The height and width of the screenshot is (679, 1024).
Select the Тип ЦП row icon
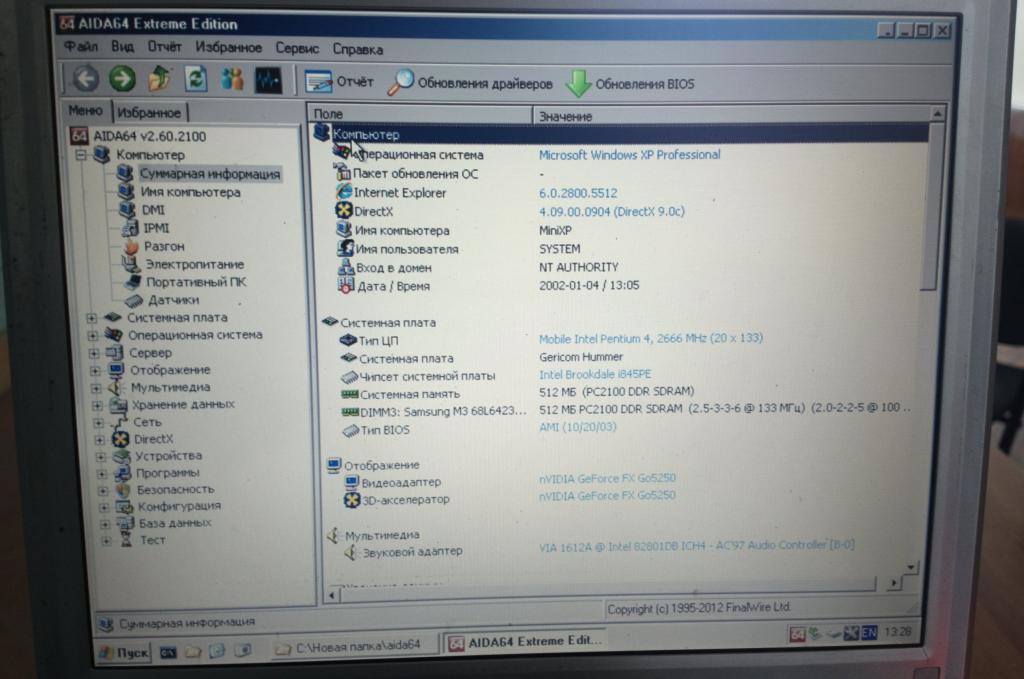pos(348,340)
